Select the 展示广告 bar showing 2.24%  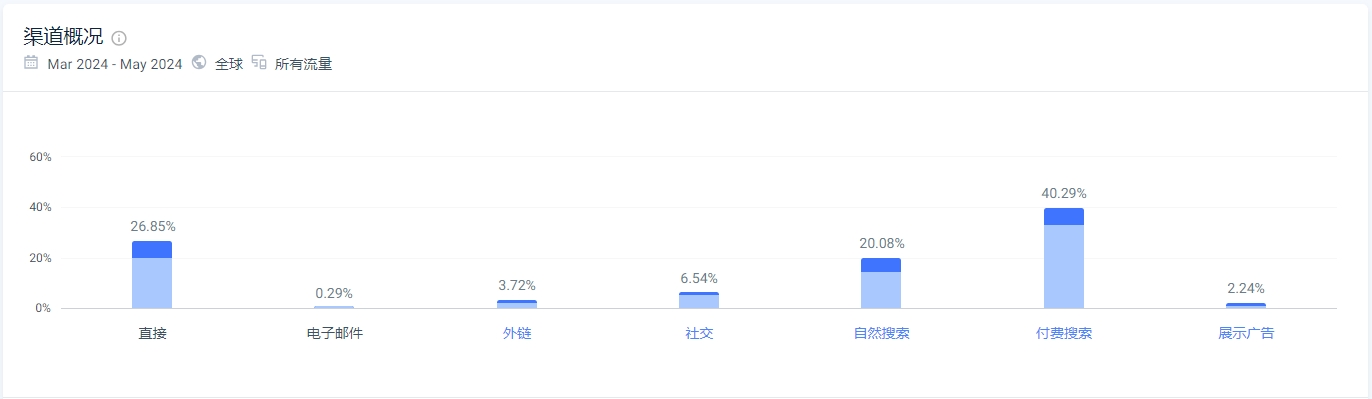pos(1246,305)
